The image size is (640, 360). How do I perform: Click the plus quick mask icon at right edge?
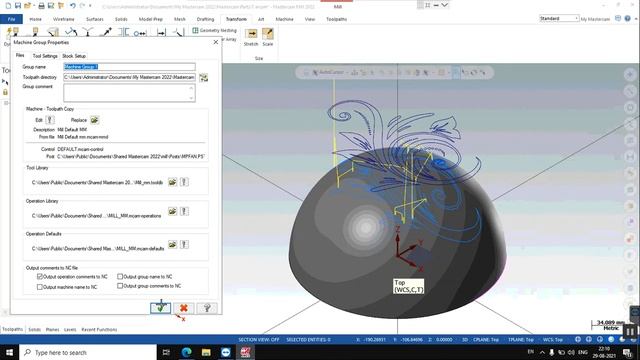(630, 75)
